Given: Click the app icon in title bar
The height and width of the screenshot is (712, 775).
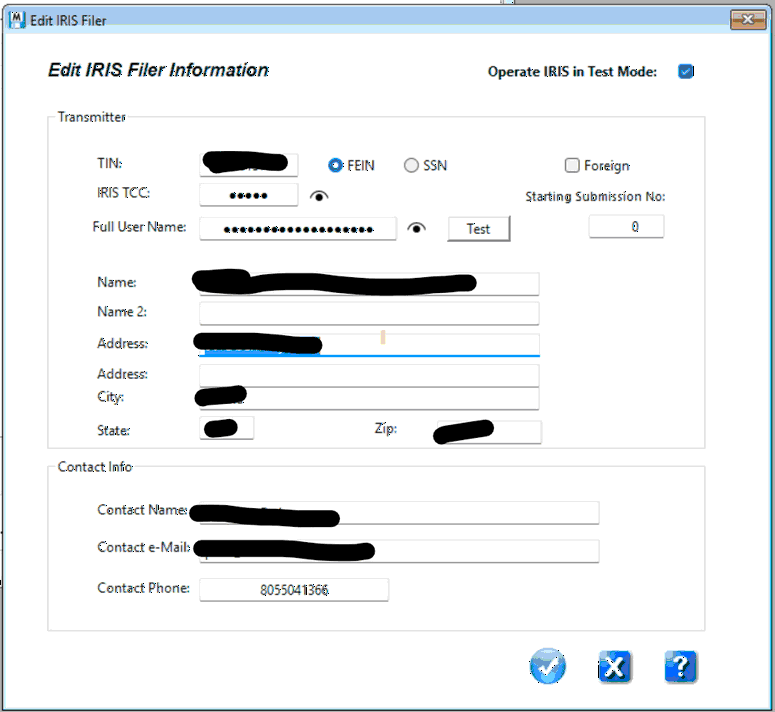Looking at the screenshot, I should (16, 19).
